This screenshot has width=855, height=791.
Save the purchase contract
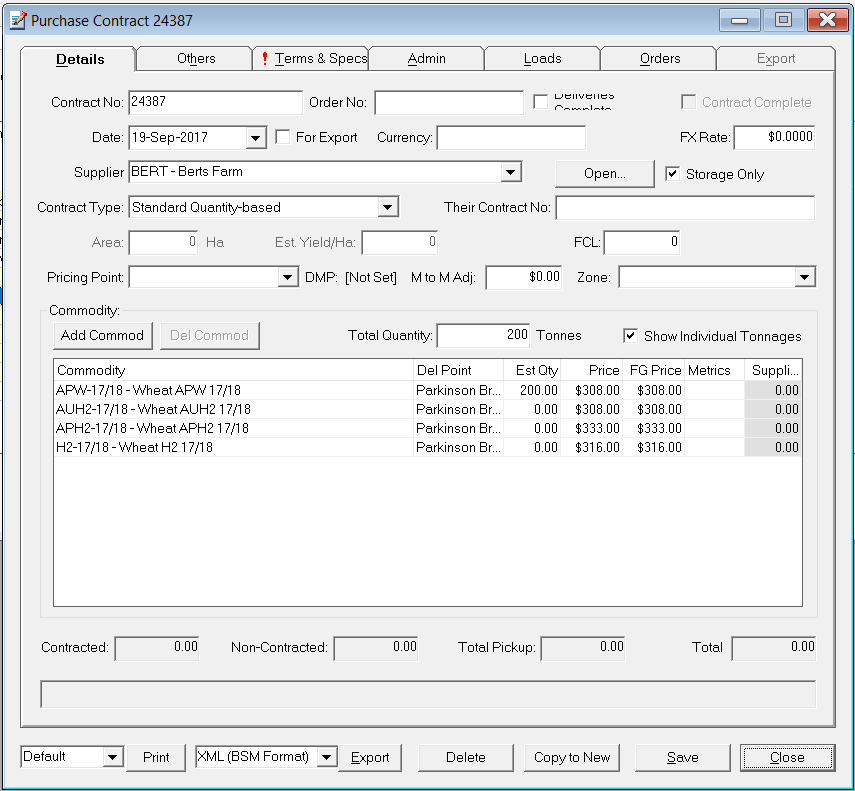click(x=683, y=757)
